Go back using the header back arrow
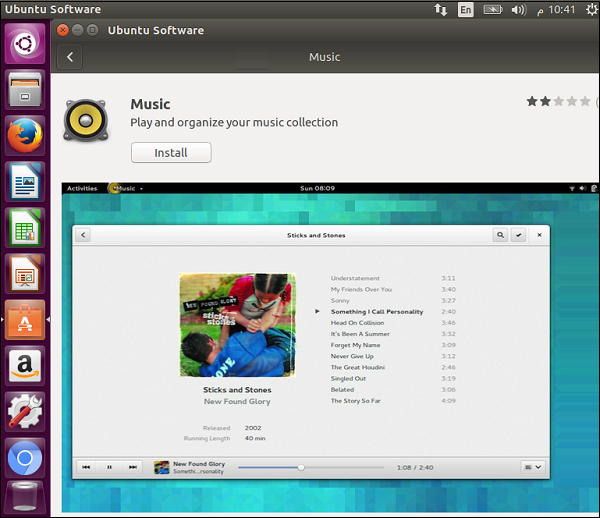Viewport: 600px width, 518px height. (x=70, y=57)
